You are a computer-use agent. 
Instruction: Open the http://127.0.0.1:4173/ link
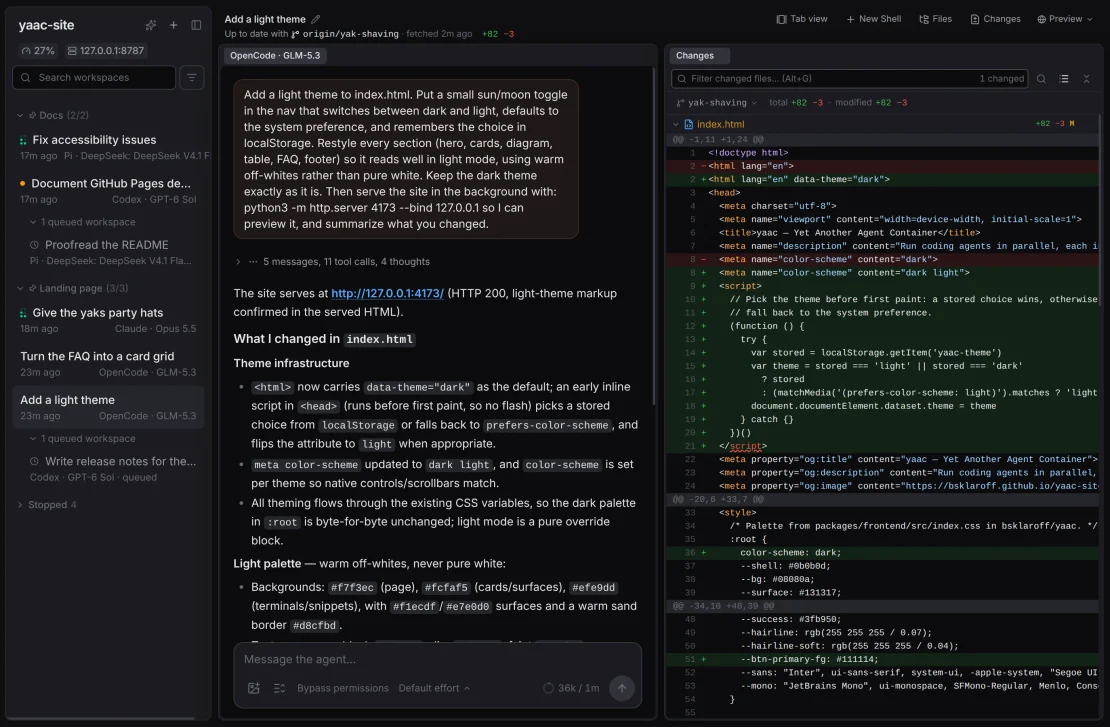pos(387,293)
